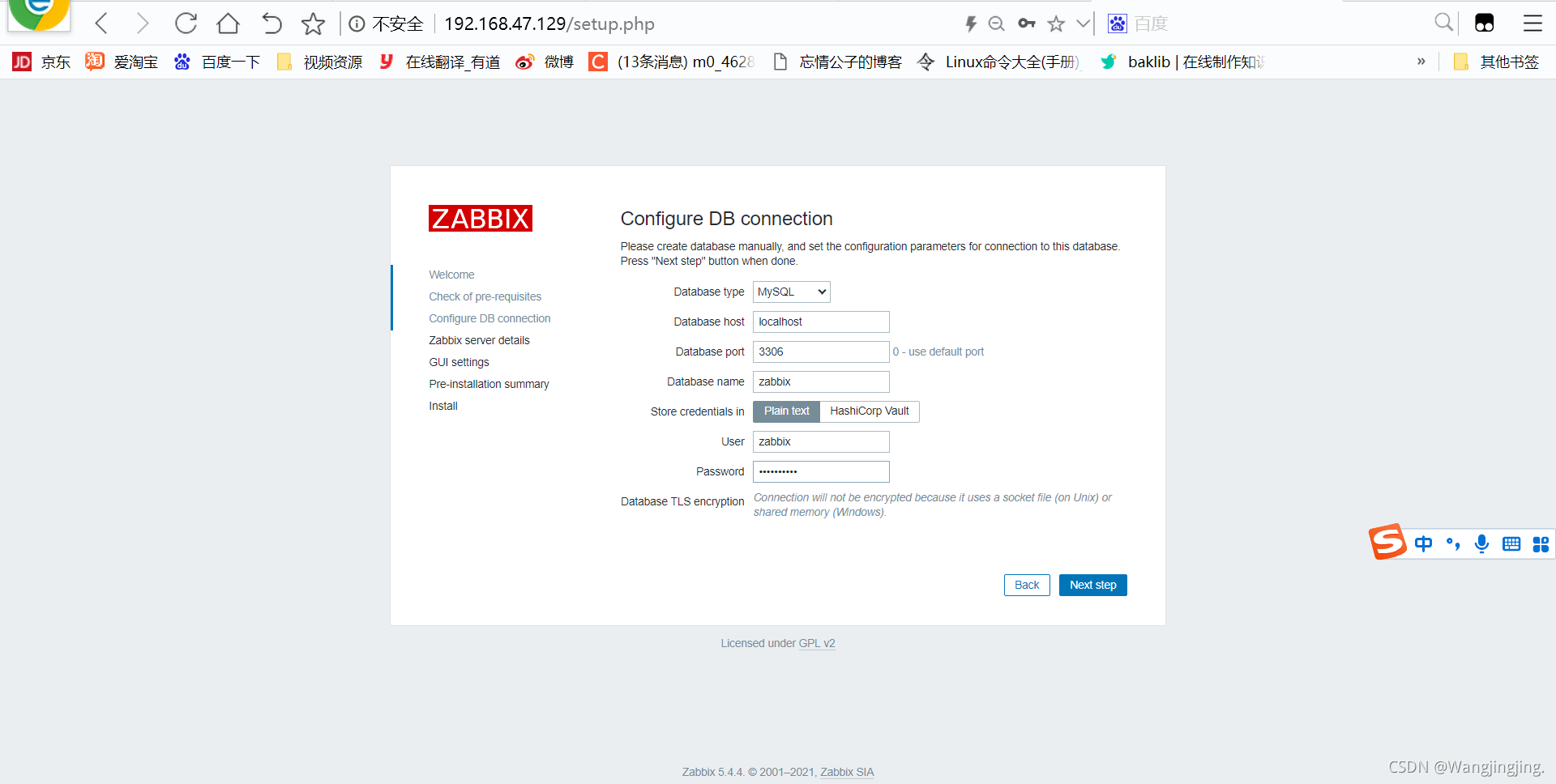Viewport: 1556px width, 784px height.
Task: Click the ZABBIX logo
Action: point(481,219)
